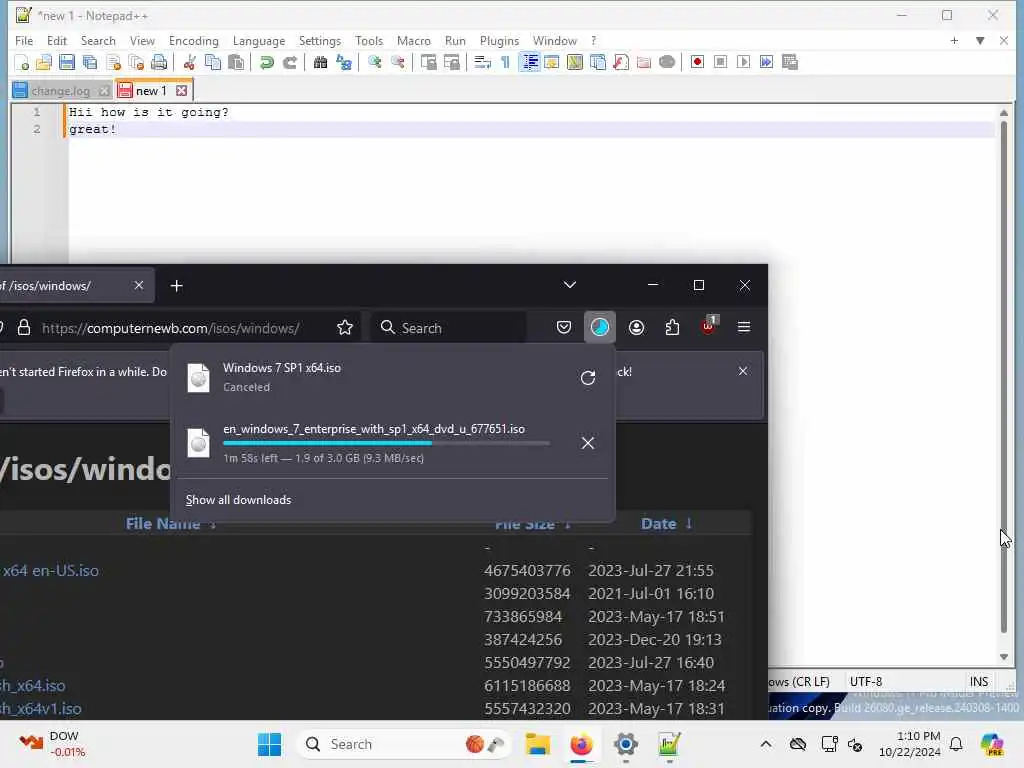
Task: Open the Macro menu
Action: [413, 40]
